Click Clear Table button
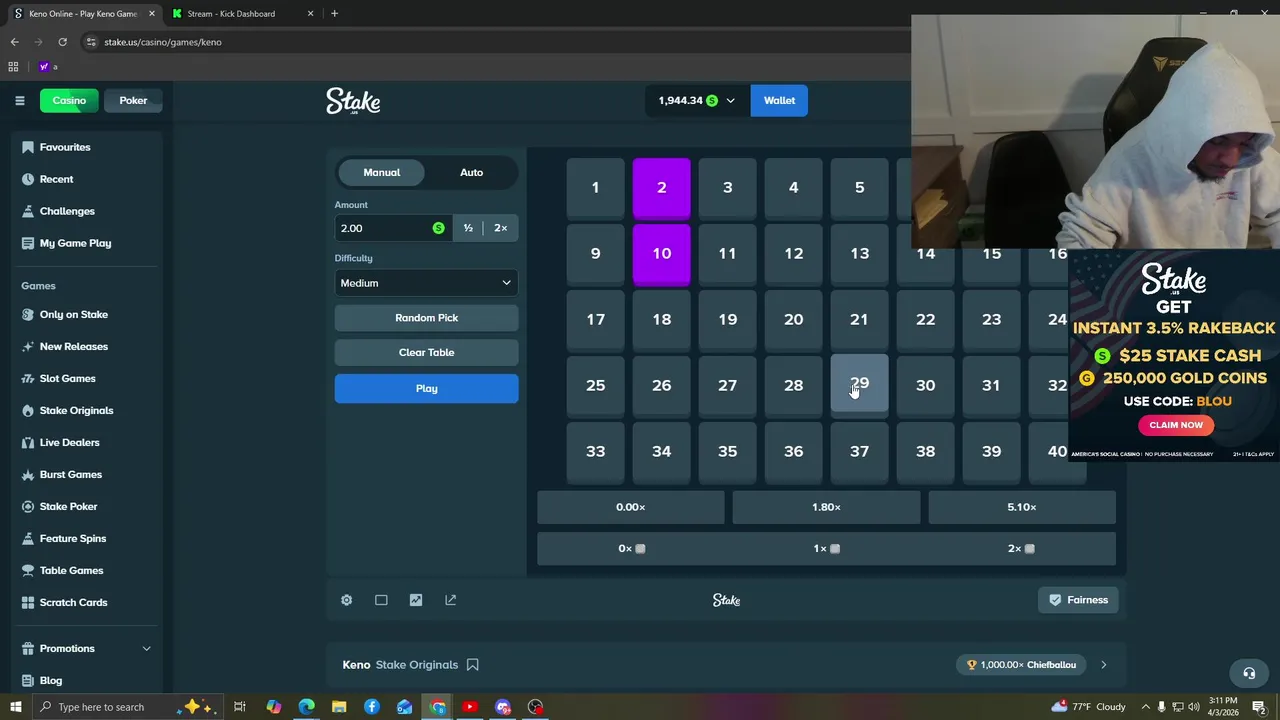 coord(426,352)
